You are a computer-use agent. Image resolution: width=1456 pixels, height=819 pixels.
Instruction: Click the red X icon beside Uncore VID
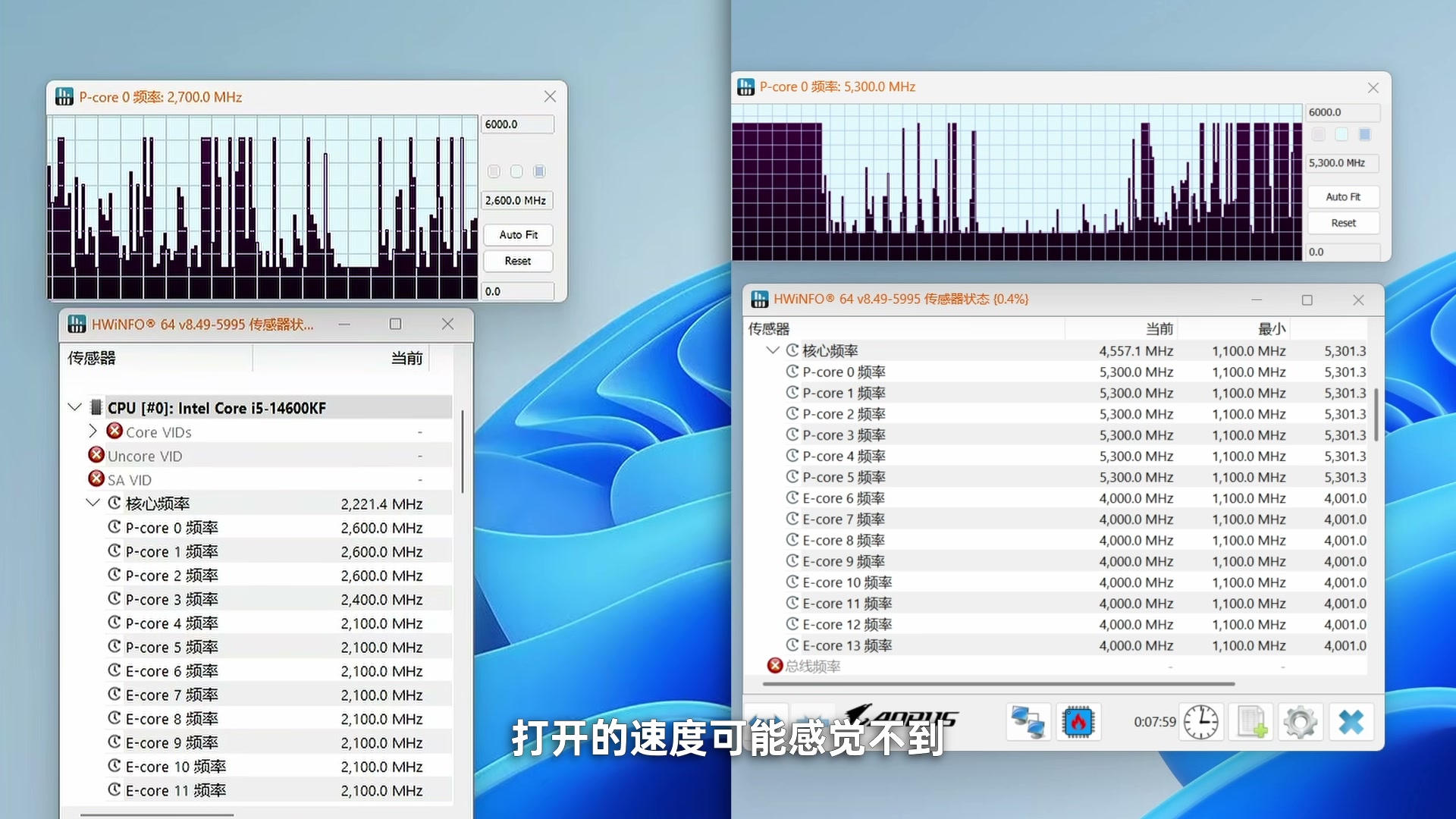pyautogui.click(x=96, y=455)
